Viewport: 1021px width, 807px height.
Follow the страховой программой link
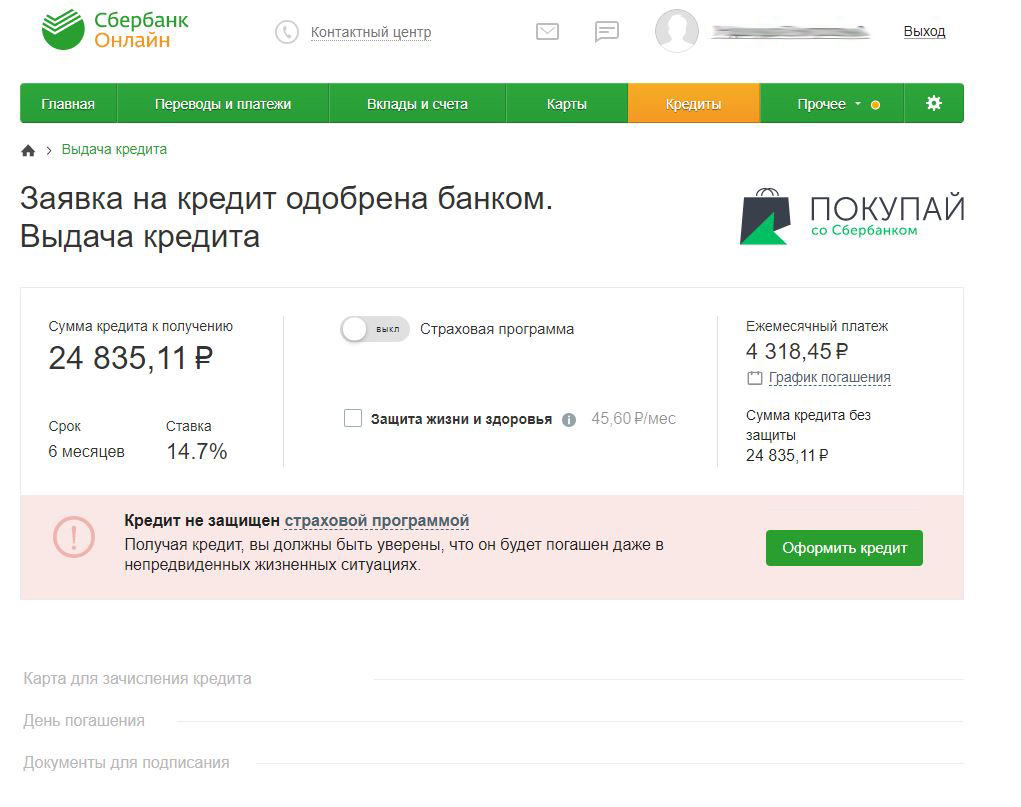click(x=377, y=521)
